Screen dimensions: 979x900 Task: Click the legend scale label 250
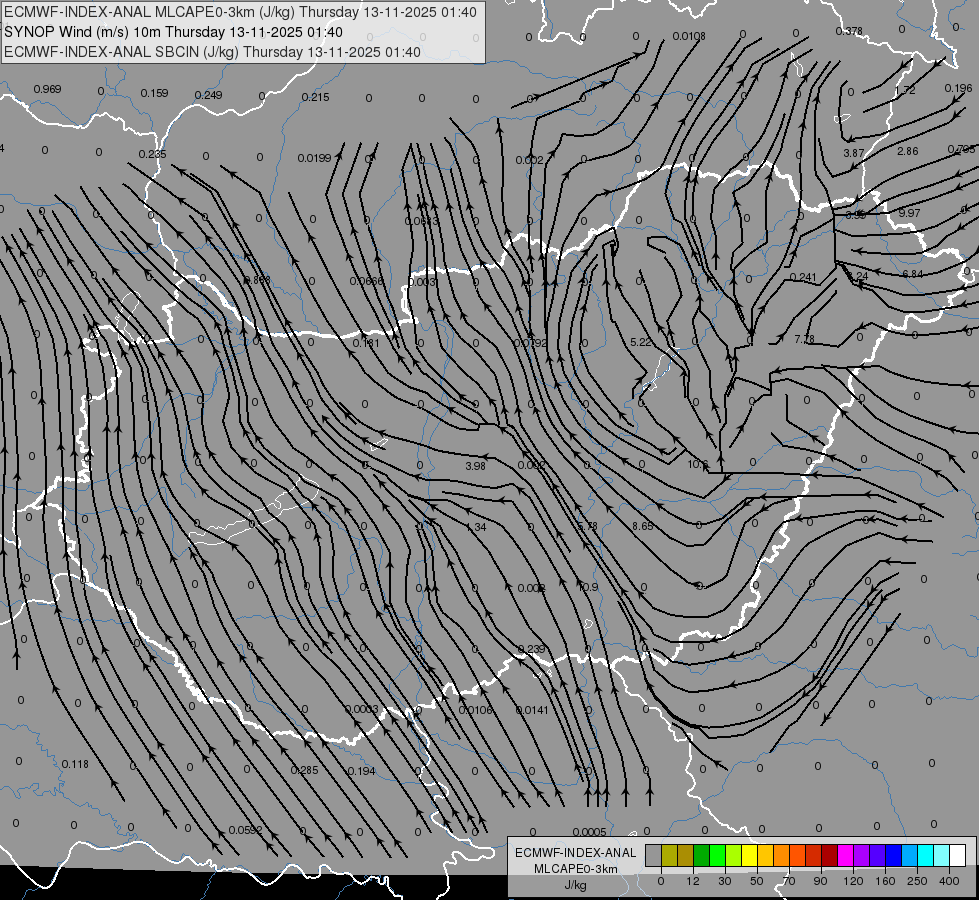(x=917, y=881)
